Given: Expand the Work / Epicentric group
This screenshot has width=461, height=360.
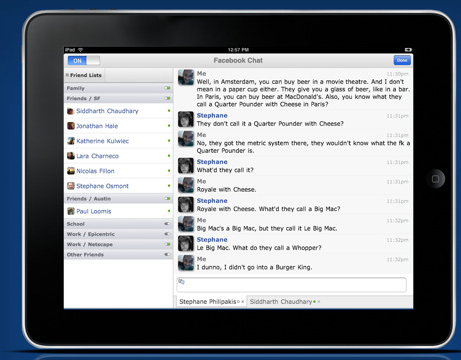Looking at the screenshot, I should 118,234.
